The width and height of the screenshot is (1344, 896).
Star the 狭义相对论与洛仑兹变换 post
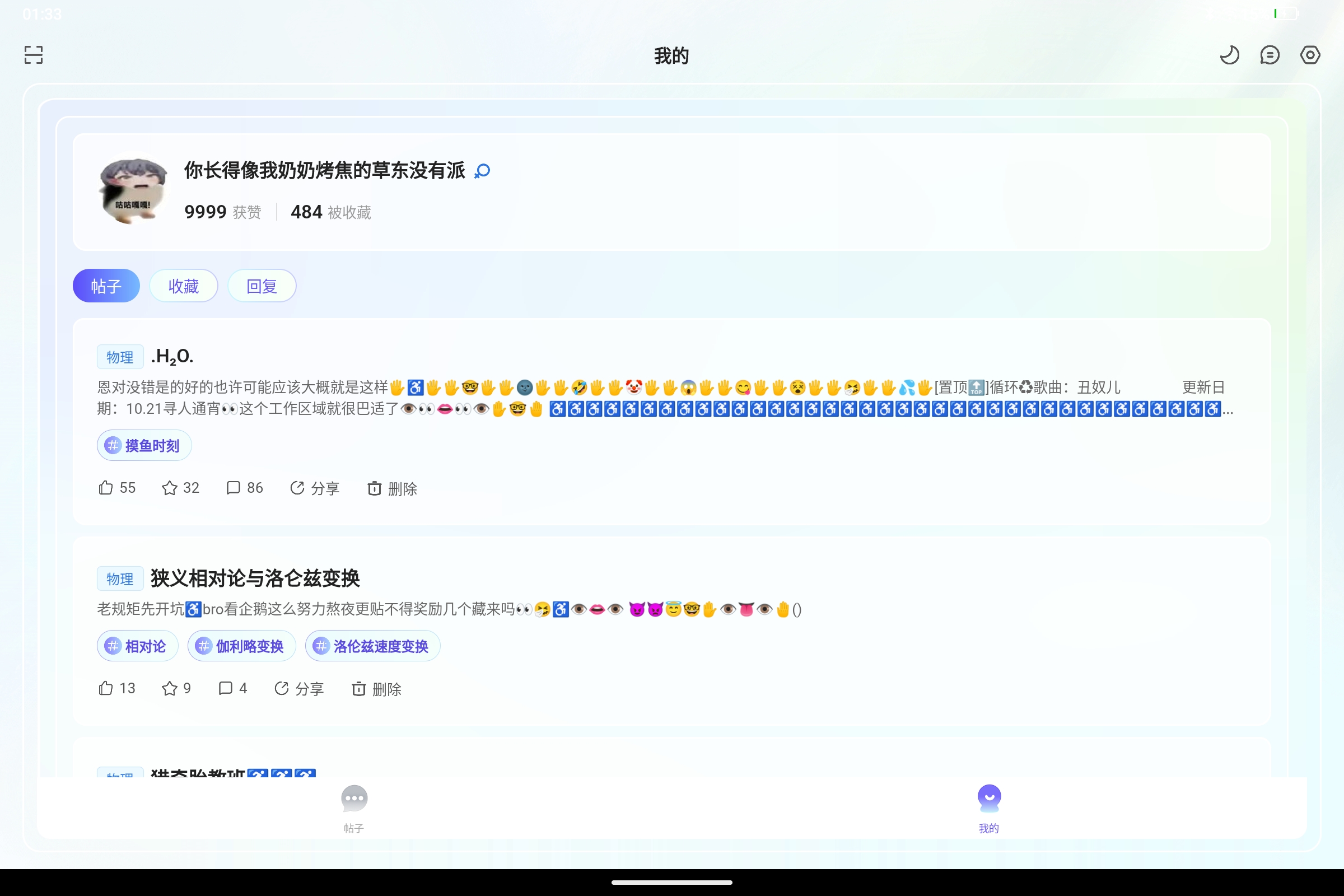pyautogui.click(x=170, y=689)
